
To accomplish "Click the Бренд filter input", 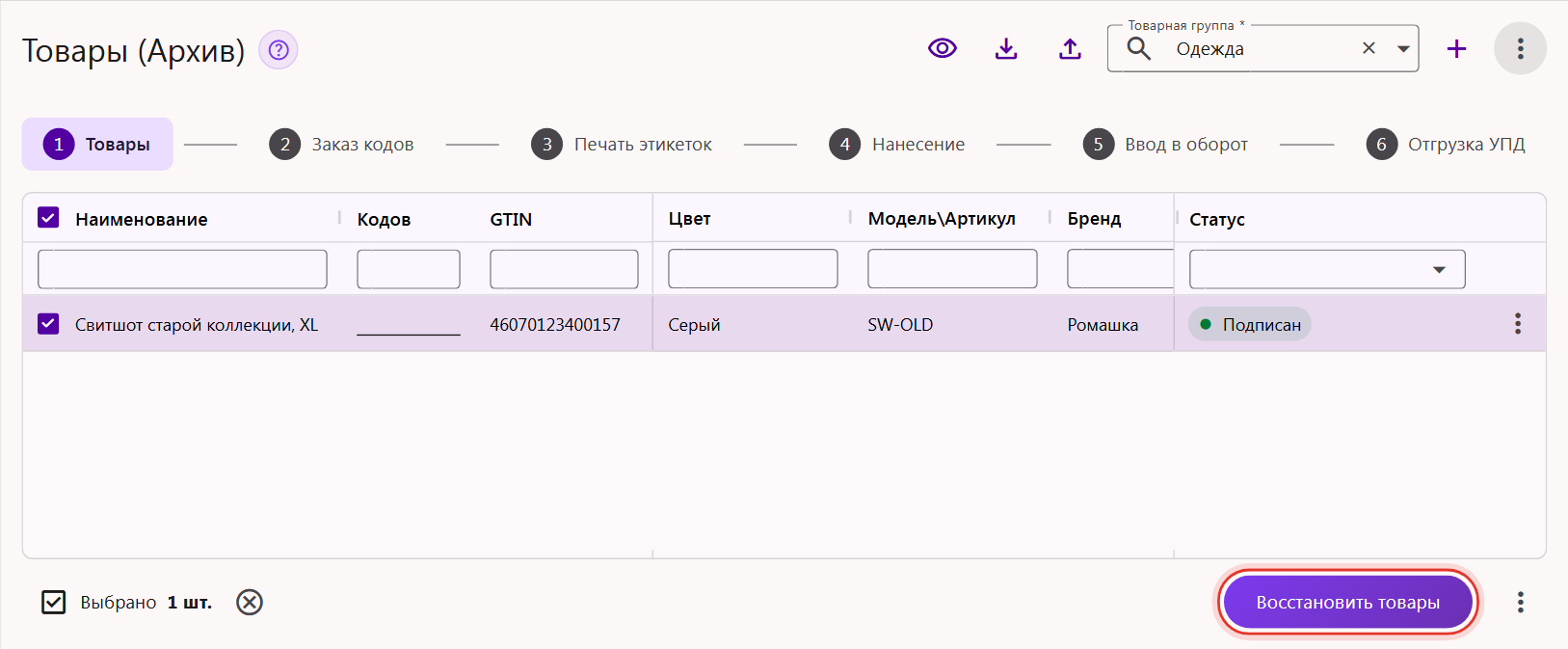I will (1120, 269).
